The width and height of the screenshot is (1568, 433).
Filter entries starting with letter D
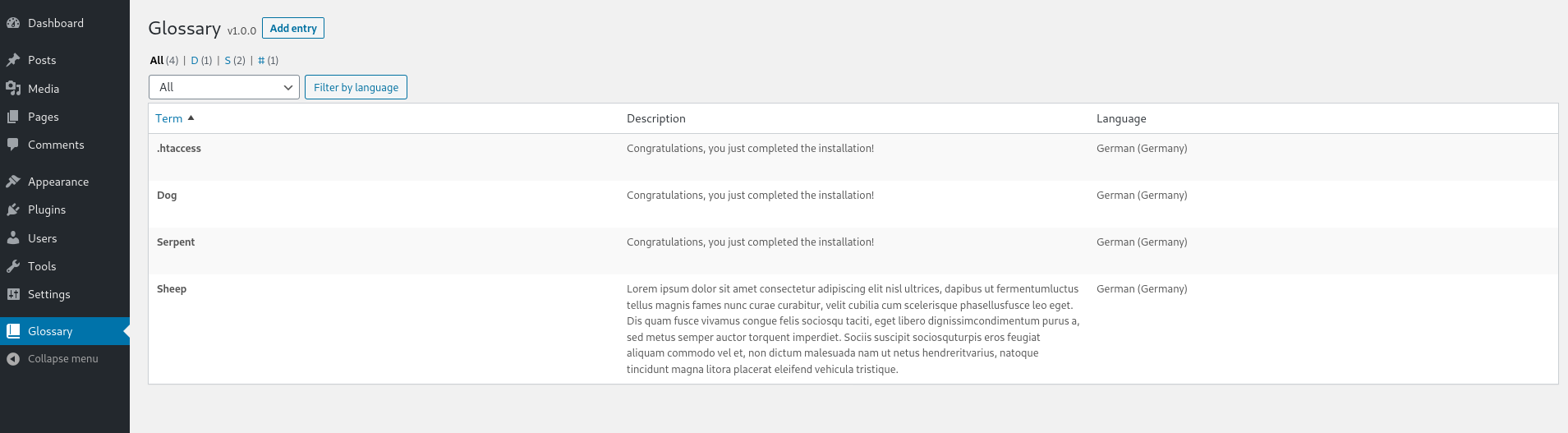(195, 60)
